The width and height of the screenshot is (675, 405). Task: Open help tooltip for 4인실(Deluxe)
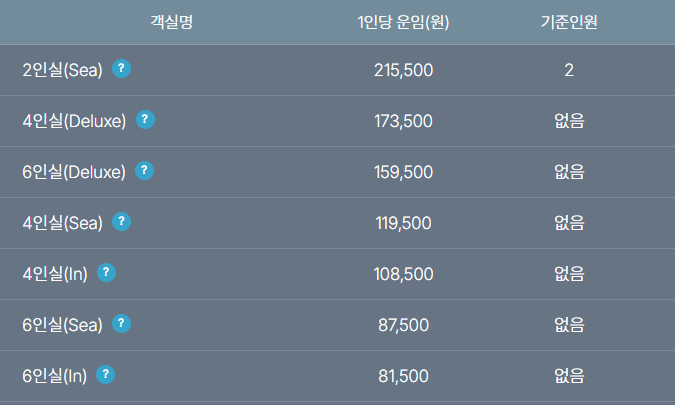145,120
